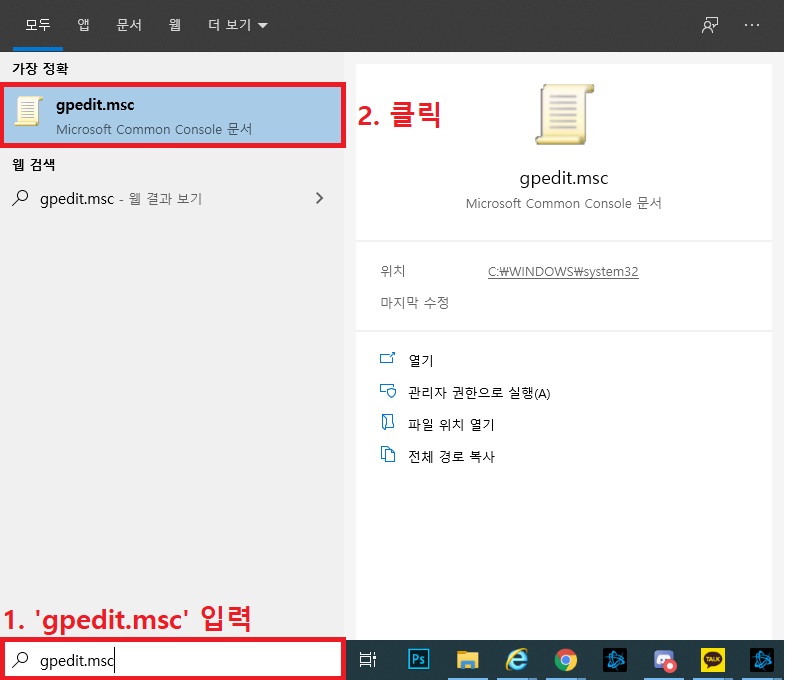Open the first Battle.net icon on taskbar
This screenshot has width=785, height=680.
(615, 660)
